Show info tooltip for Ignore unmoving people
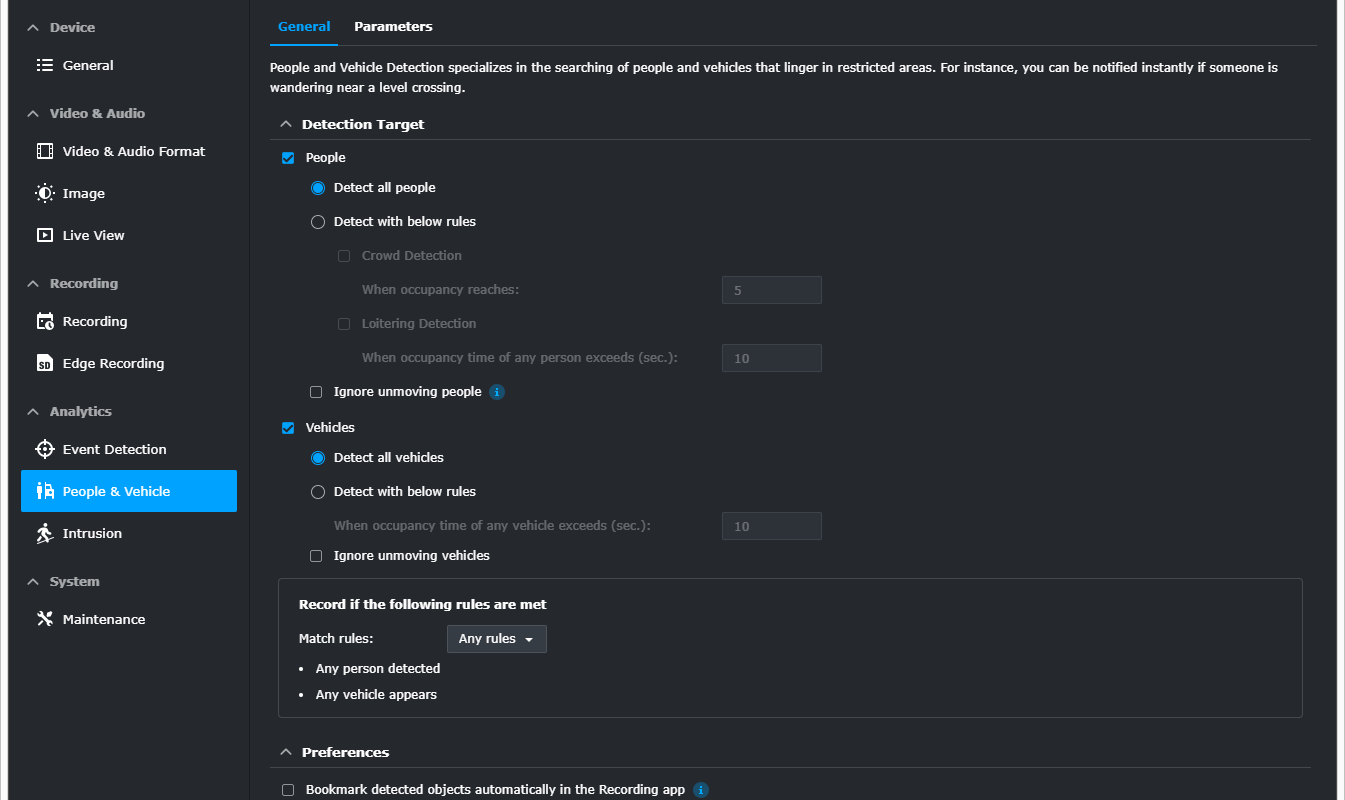Image resolution: width=1345 pixels, height=800 pixels. 497,392
